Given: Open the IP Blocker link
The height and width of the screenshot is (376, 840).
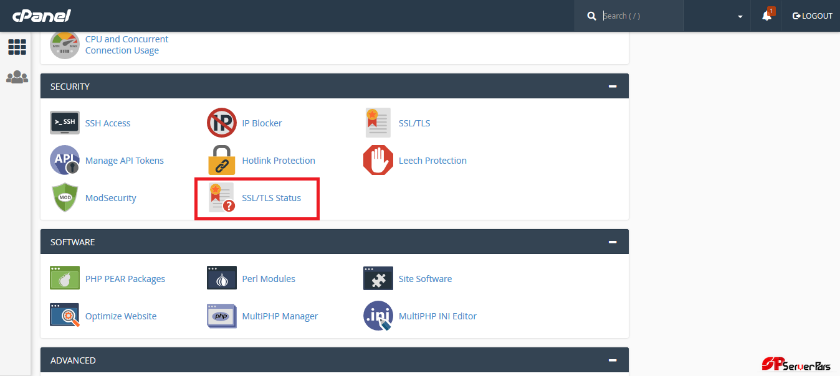Looking at the screenshot, I should (262, 123).
